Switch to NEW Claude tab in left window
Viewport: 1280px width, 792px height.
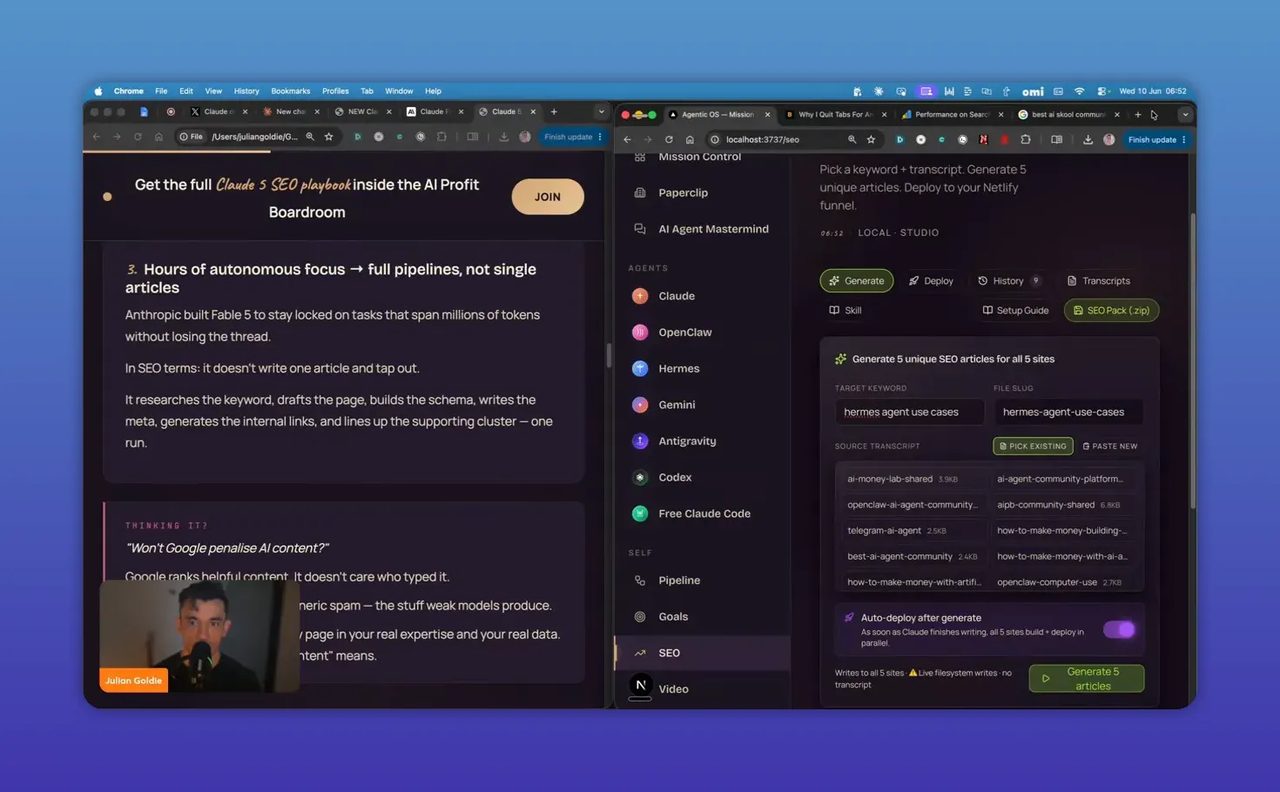tap(362, 112)
